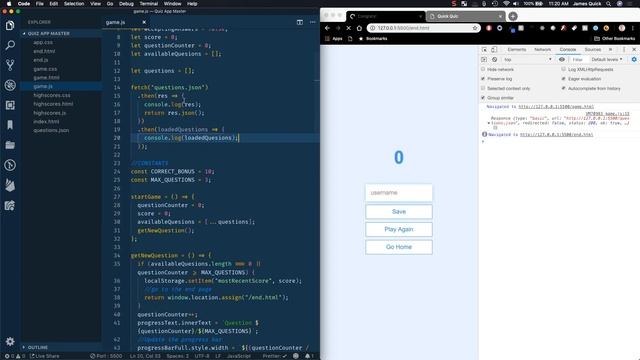Open the Debug view in activity bar

[x=10, y=85]
